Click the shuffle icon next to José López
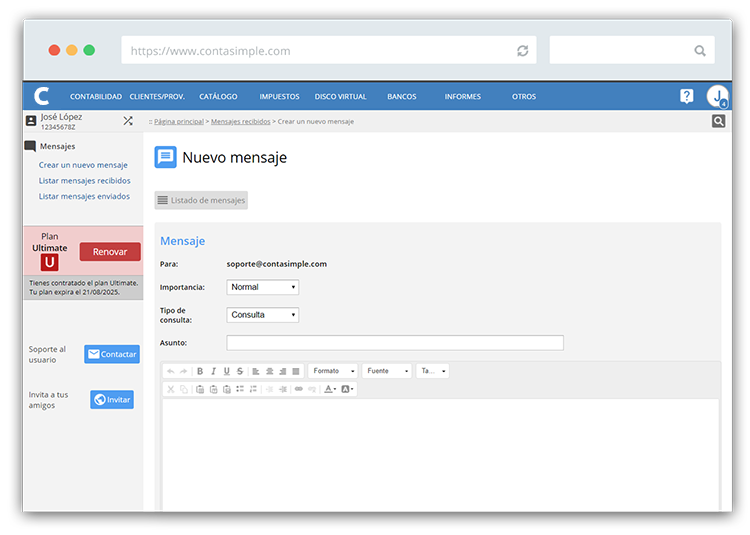Screen dimensions: 750x535 [x=128, y=121]
